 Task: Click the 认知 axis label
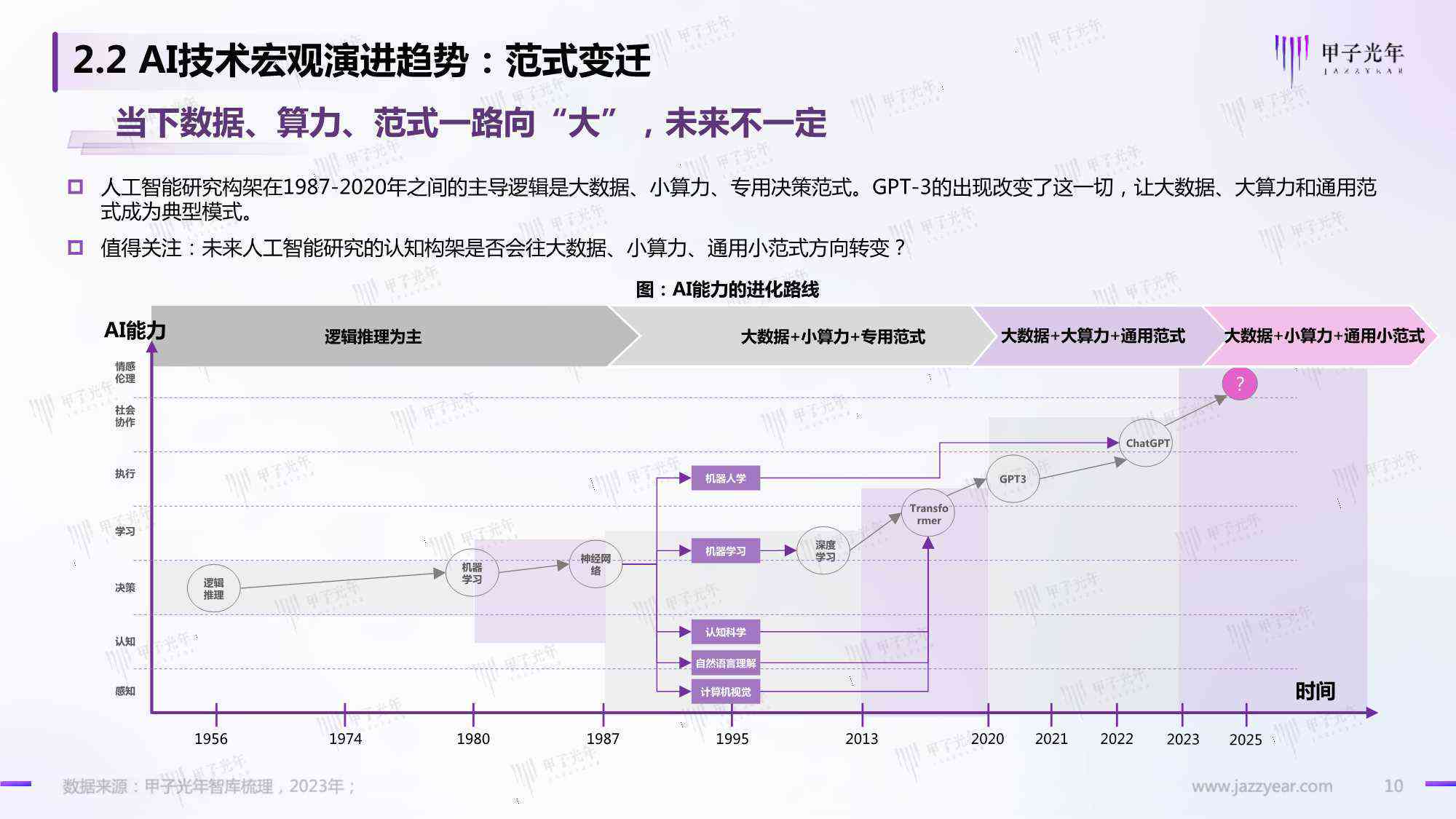point(125,641)
